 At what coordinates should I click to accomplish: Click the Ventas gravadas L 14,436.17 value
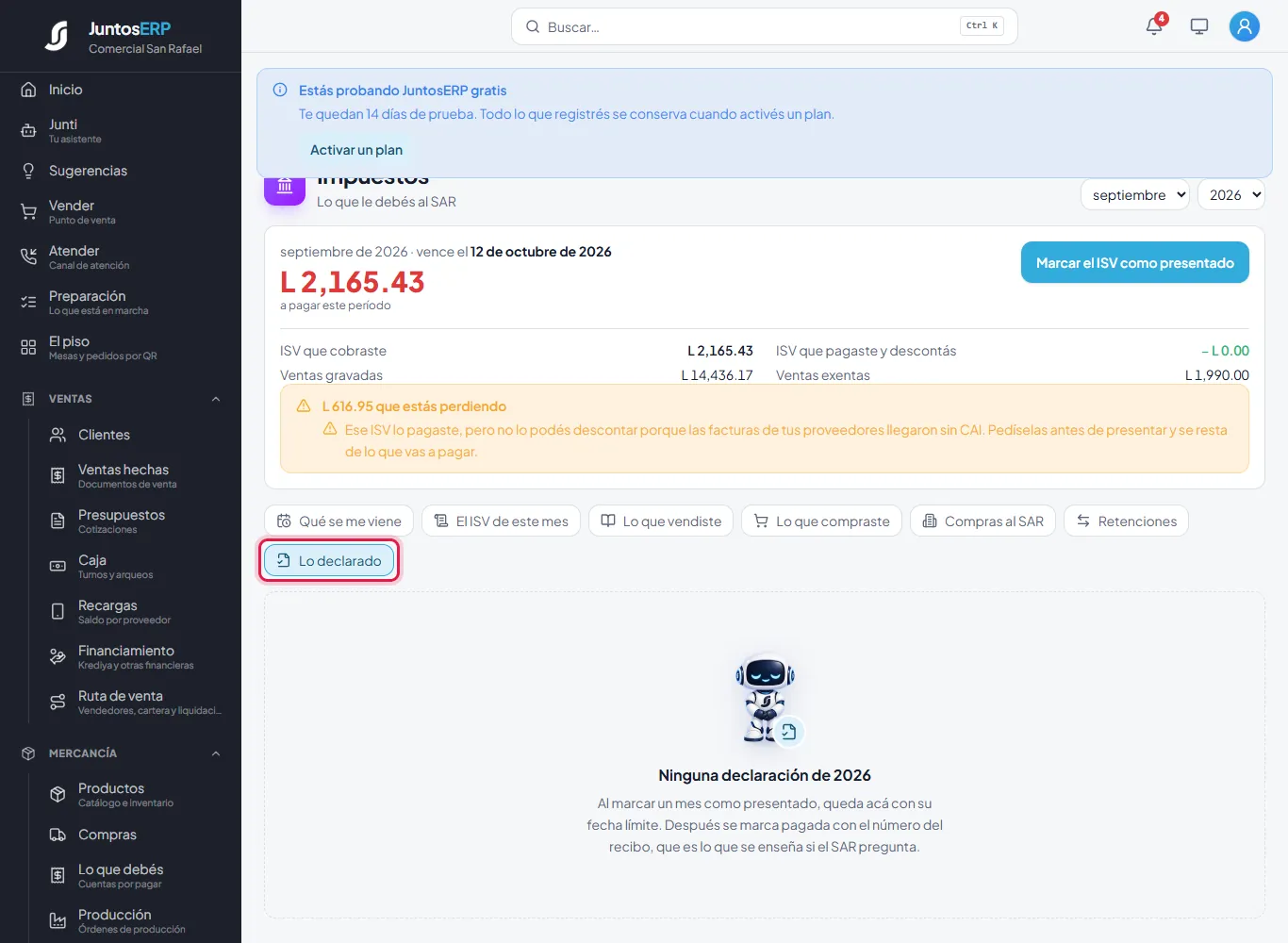717,375
